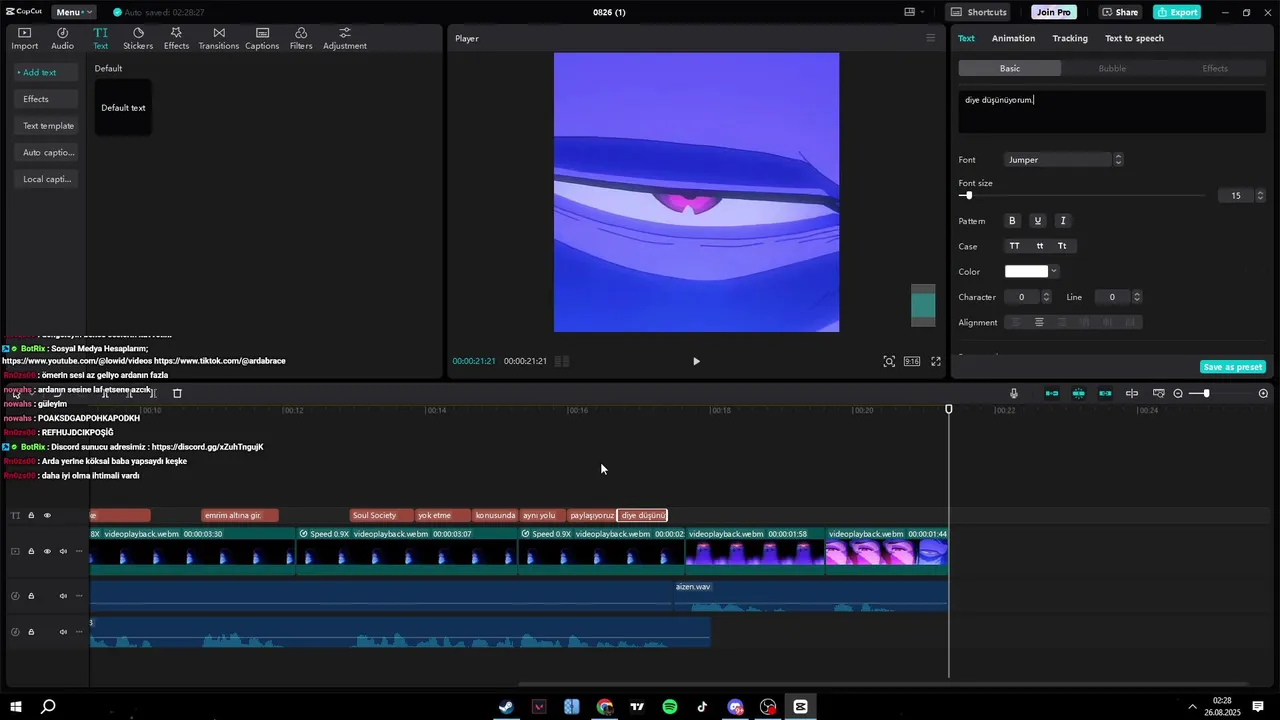Toggle italic text pattern
This screenshot has height=720, width=1280.
[1062, 221]
